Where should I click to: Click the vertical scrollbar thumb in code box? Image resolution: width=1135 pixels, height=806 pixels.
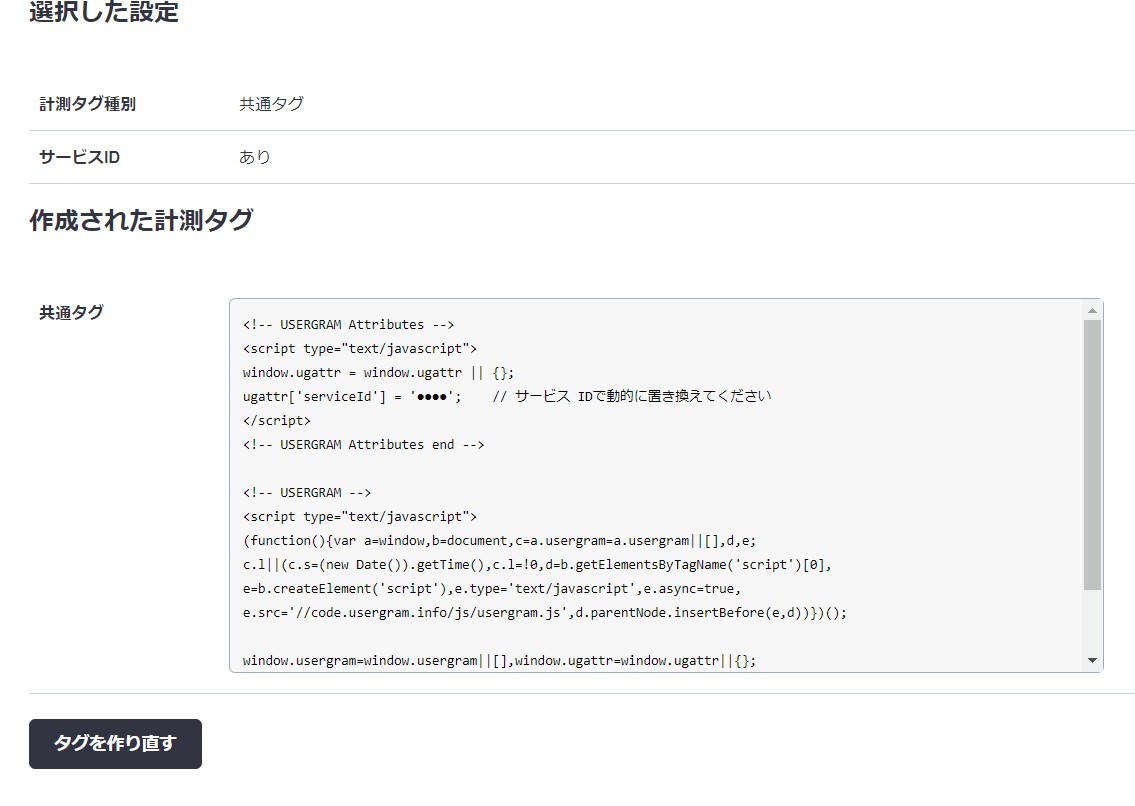(1092, 455)
